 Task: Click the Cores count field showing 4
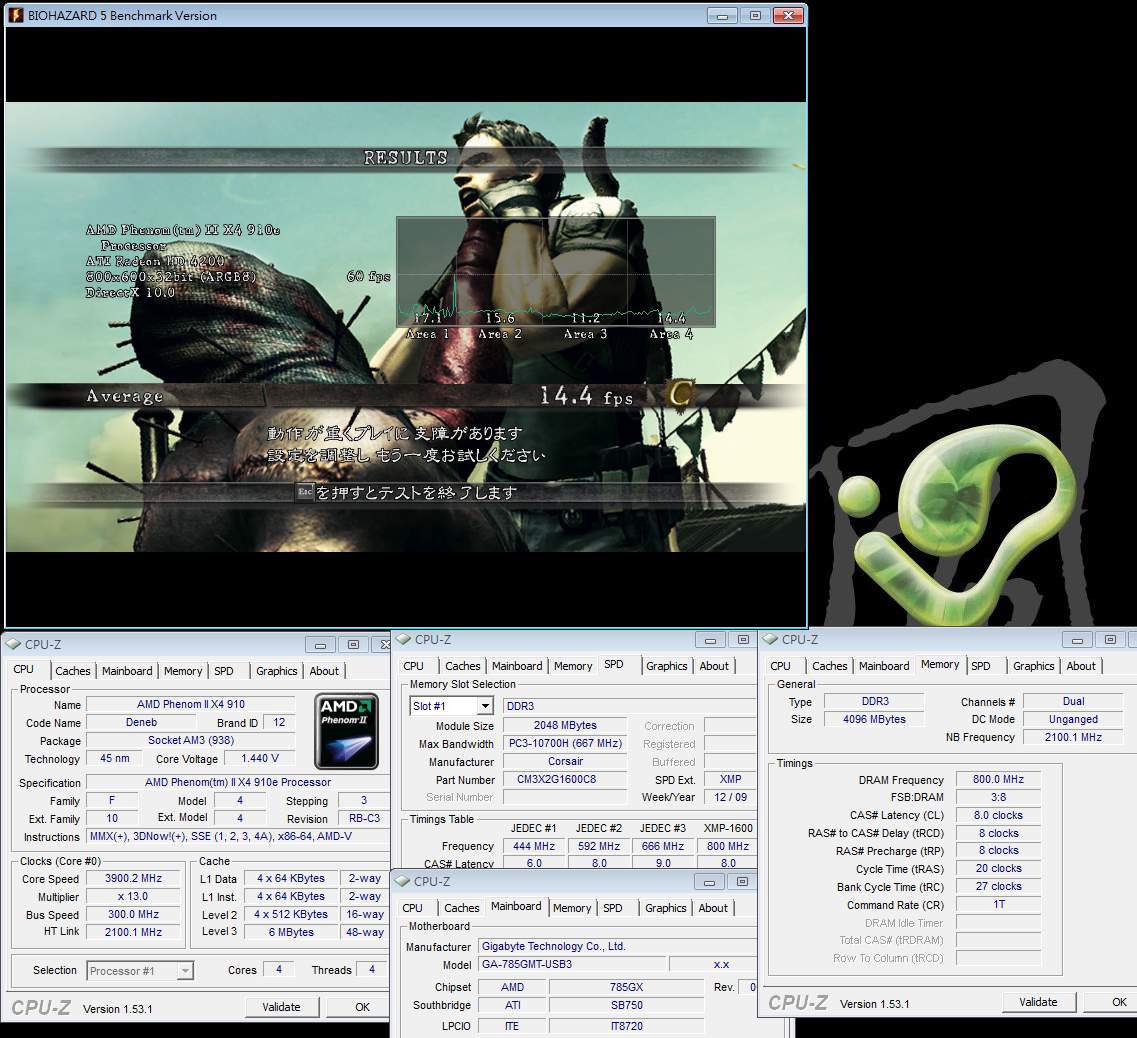(278, 970)
